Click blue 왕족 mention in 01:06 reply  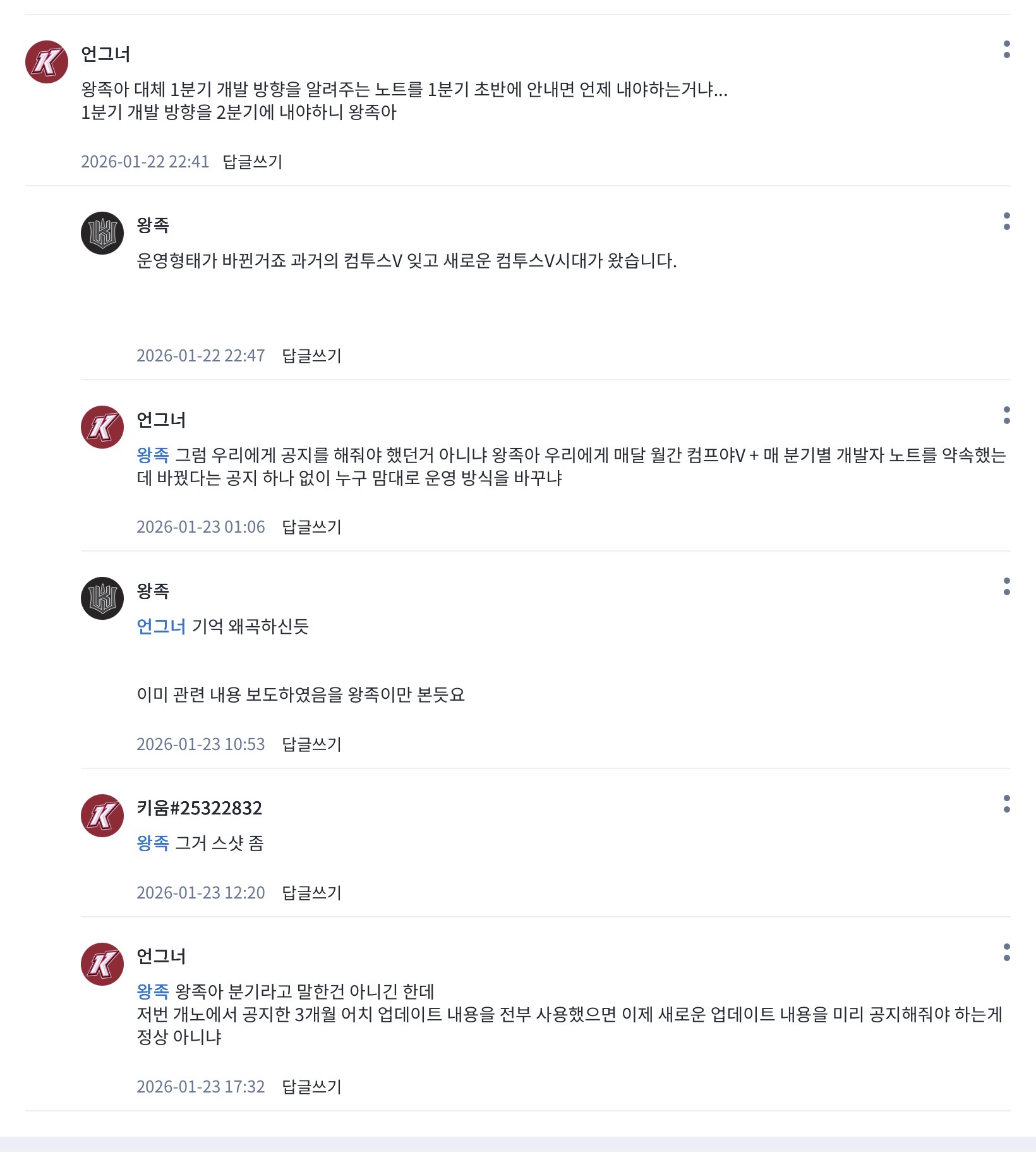point(153,455)
